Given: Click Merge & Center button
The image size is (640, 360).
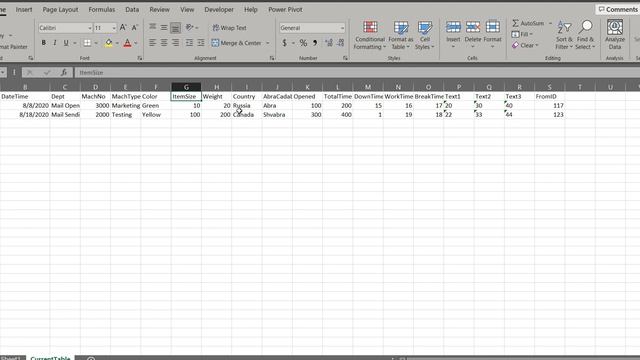Looking at the screenshot, I should click(x=237, y=43).
